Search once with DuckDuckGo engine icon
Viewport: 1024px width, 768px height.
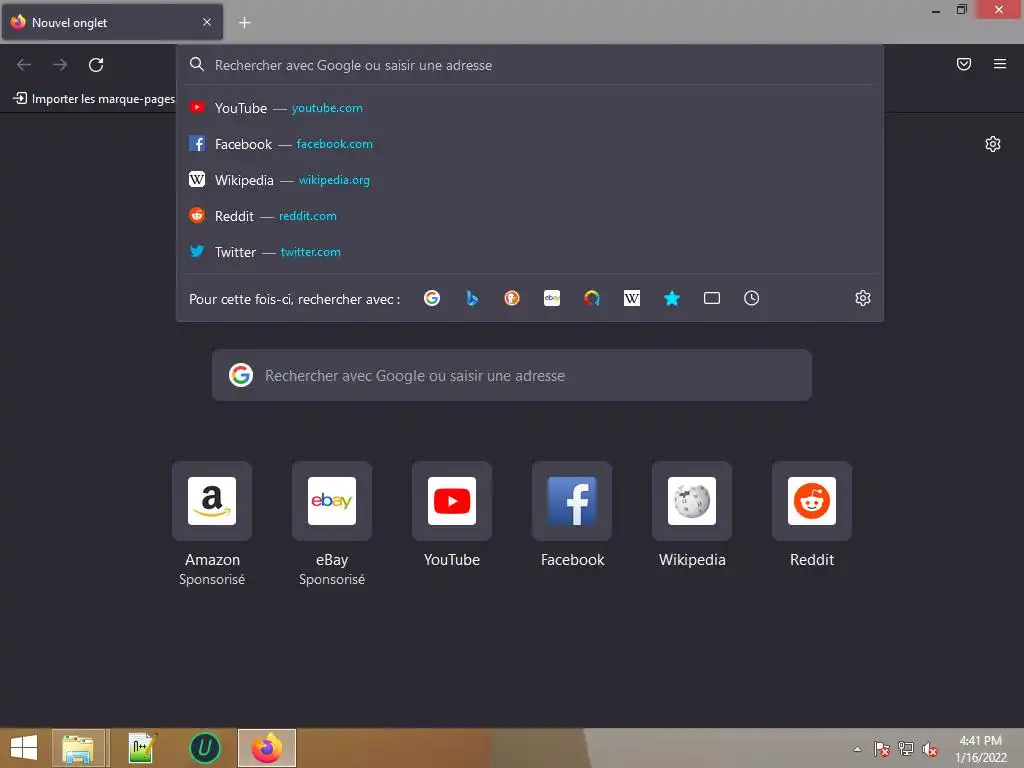click(x=512, y=298)
